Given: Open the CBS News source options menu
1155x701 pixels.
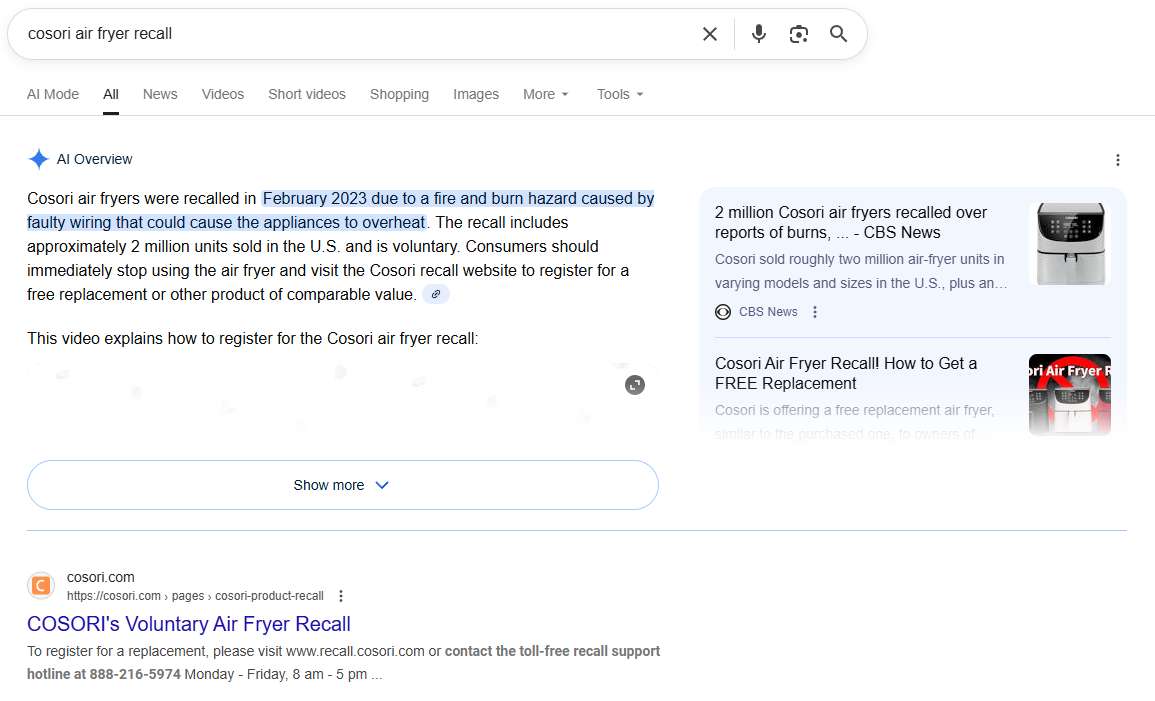Looking at the screenshot, I should point(815,312).
